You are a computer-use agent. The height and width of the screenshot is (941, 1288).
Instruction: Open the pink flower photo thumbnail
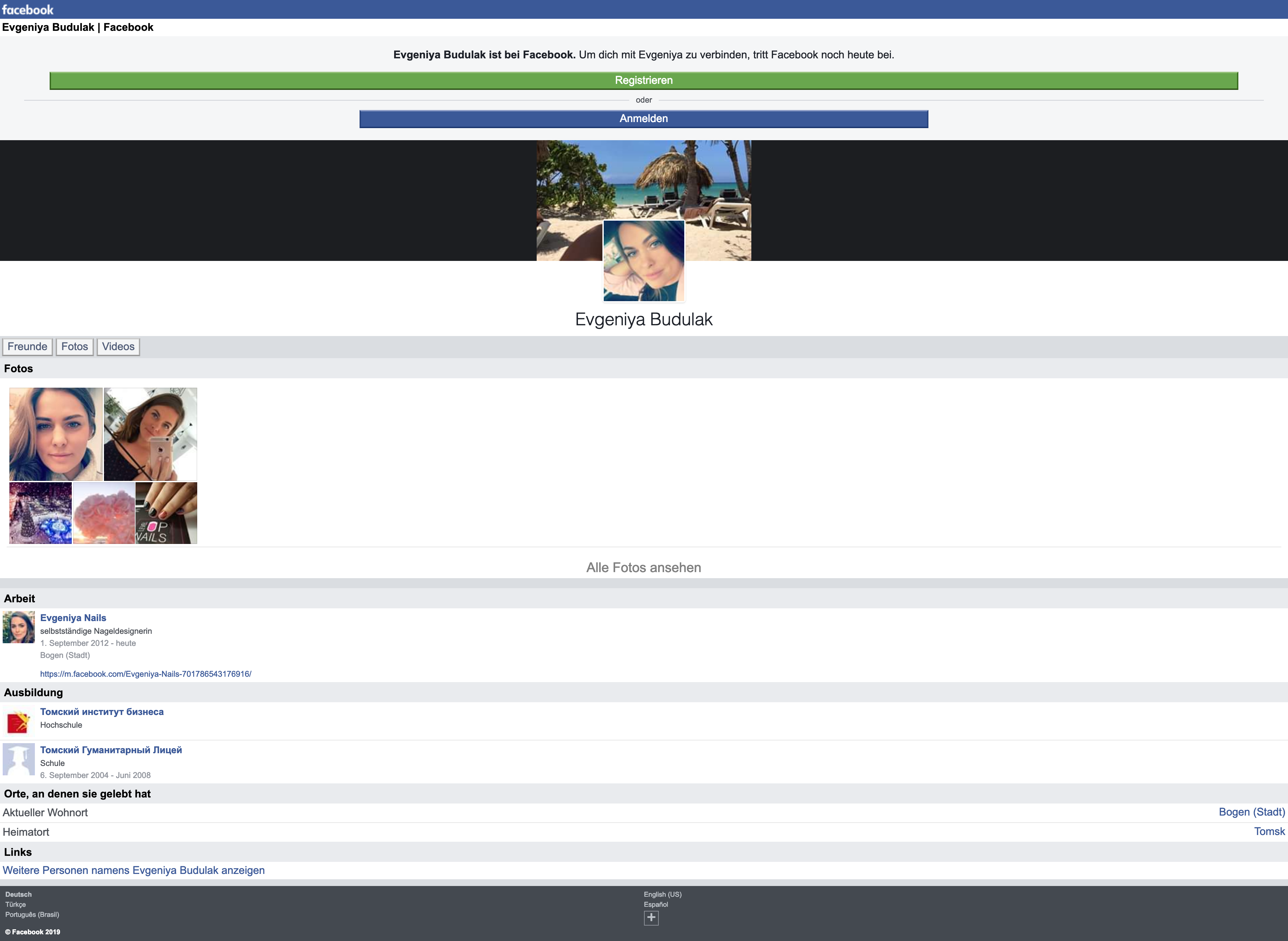click(x=104, y=513)
